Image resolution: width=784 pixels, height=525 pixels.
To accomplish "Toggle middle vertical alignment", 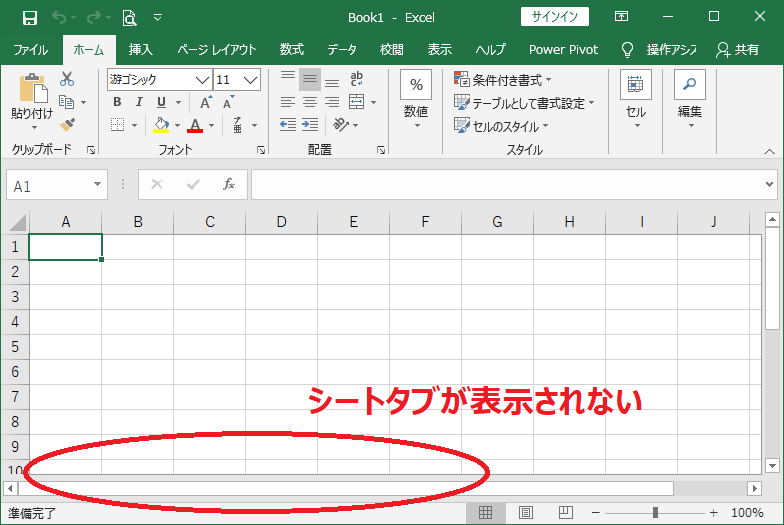I will point(310,79).
